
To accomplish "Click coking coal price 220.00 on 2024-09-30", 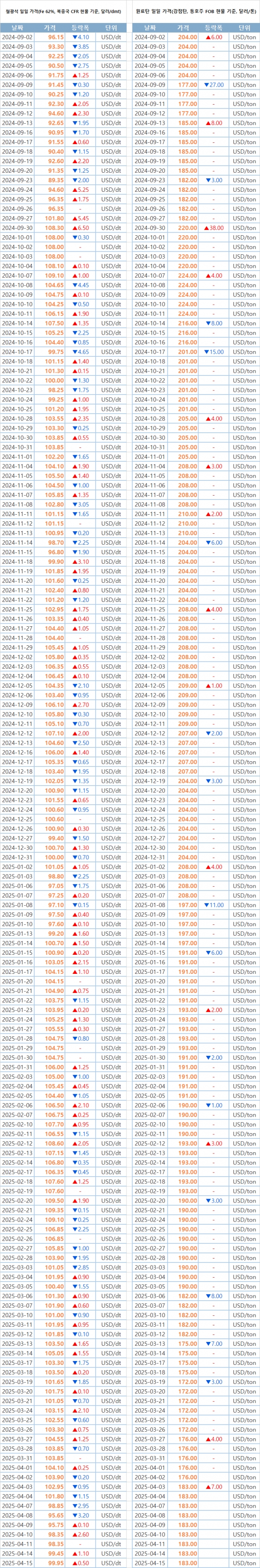I will [188, 228].
